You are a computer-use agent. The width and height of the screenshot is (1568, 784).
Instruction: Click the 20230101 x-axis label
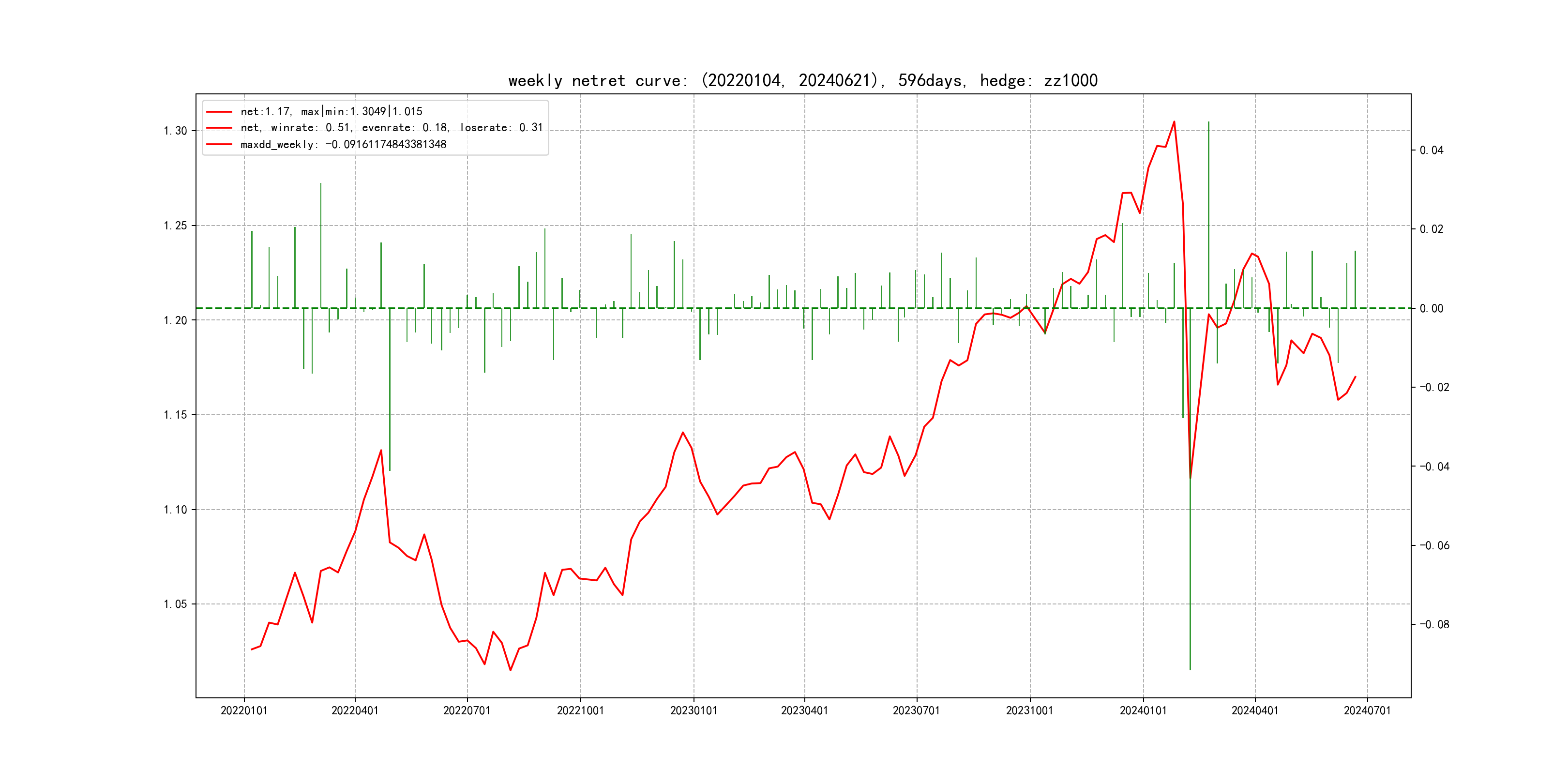[694, 711]
